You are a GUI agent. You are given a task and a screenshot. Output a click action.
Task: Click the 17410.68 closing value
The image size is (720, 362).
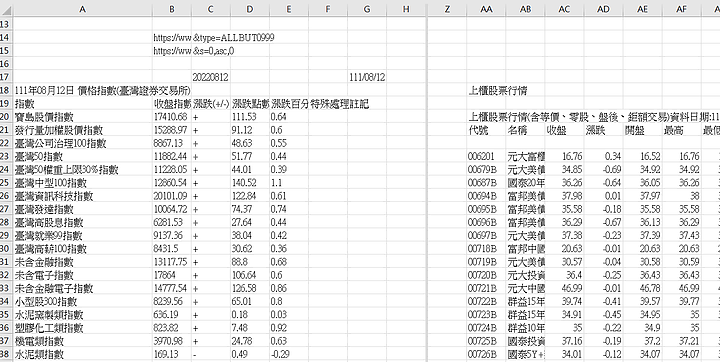pyautogui.click(x=172, y=117)
